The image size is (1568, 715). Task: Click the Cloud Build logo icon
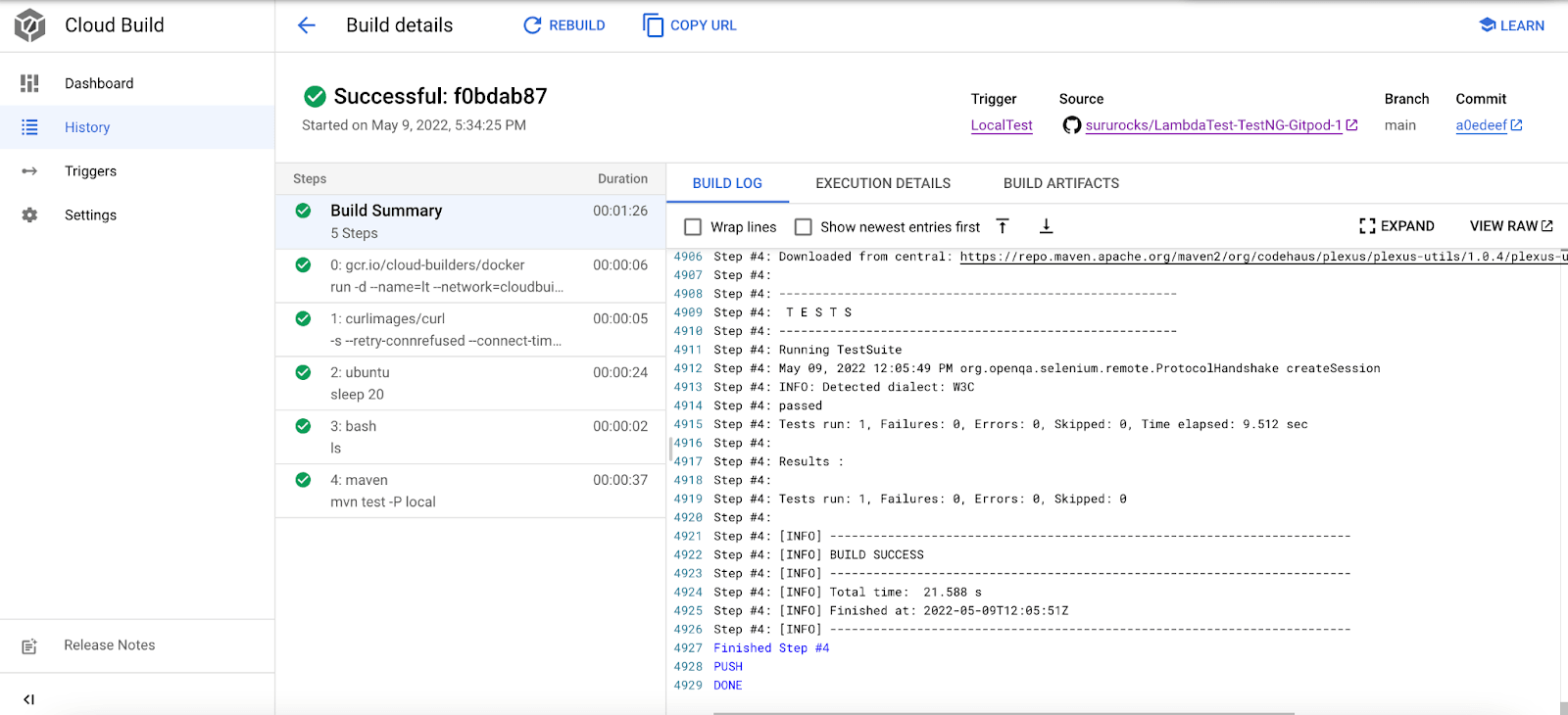pyautogui.click(x=30, y=25)
